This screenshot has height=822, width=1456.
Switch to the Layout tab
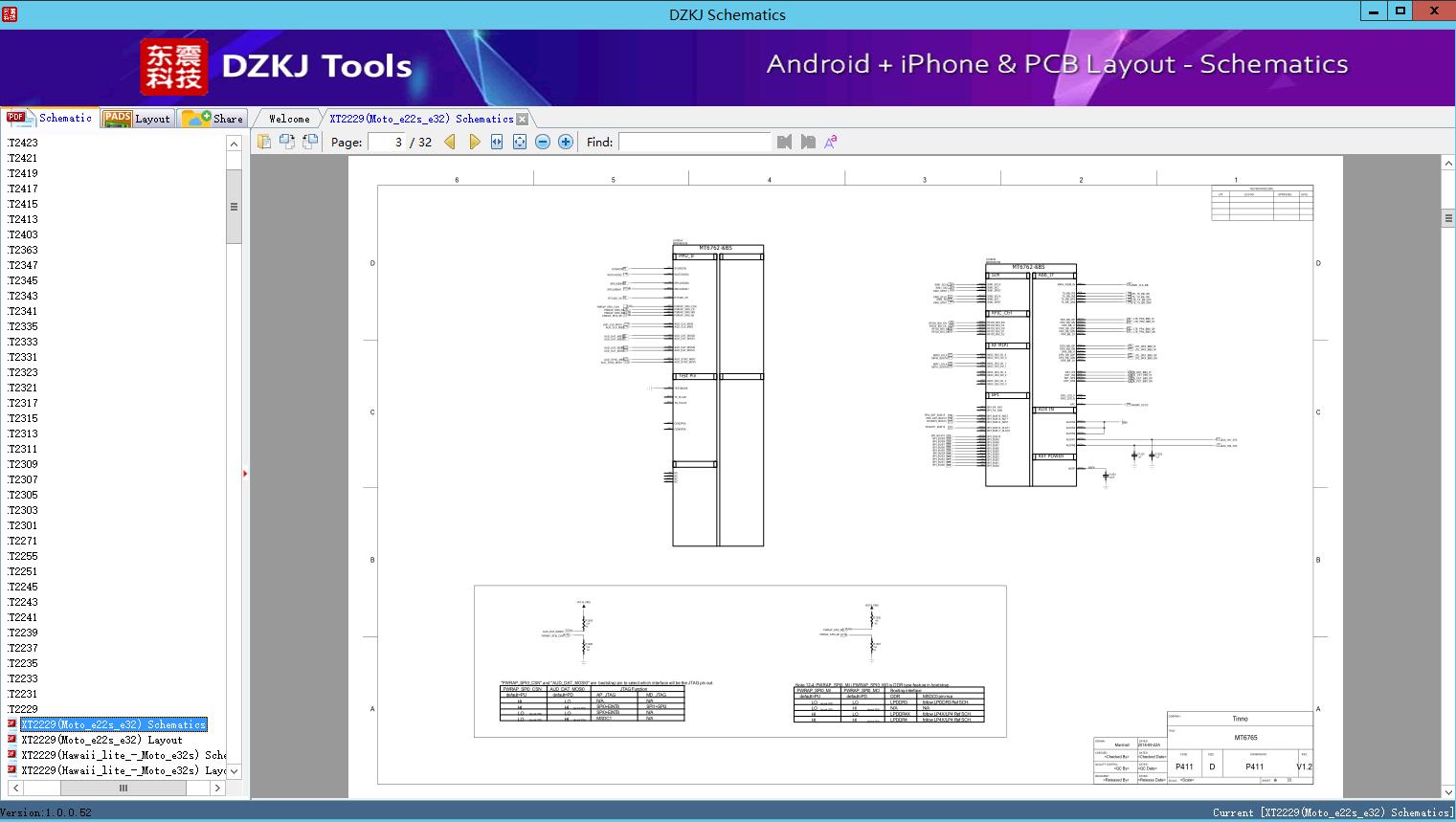(137, 118)
